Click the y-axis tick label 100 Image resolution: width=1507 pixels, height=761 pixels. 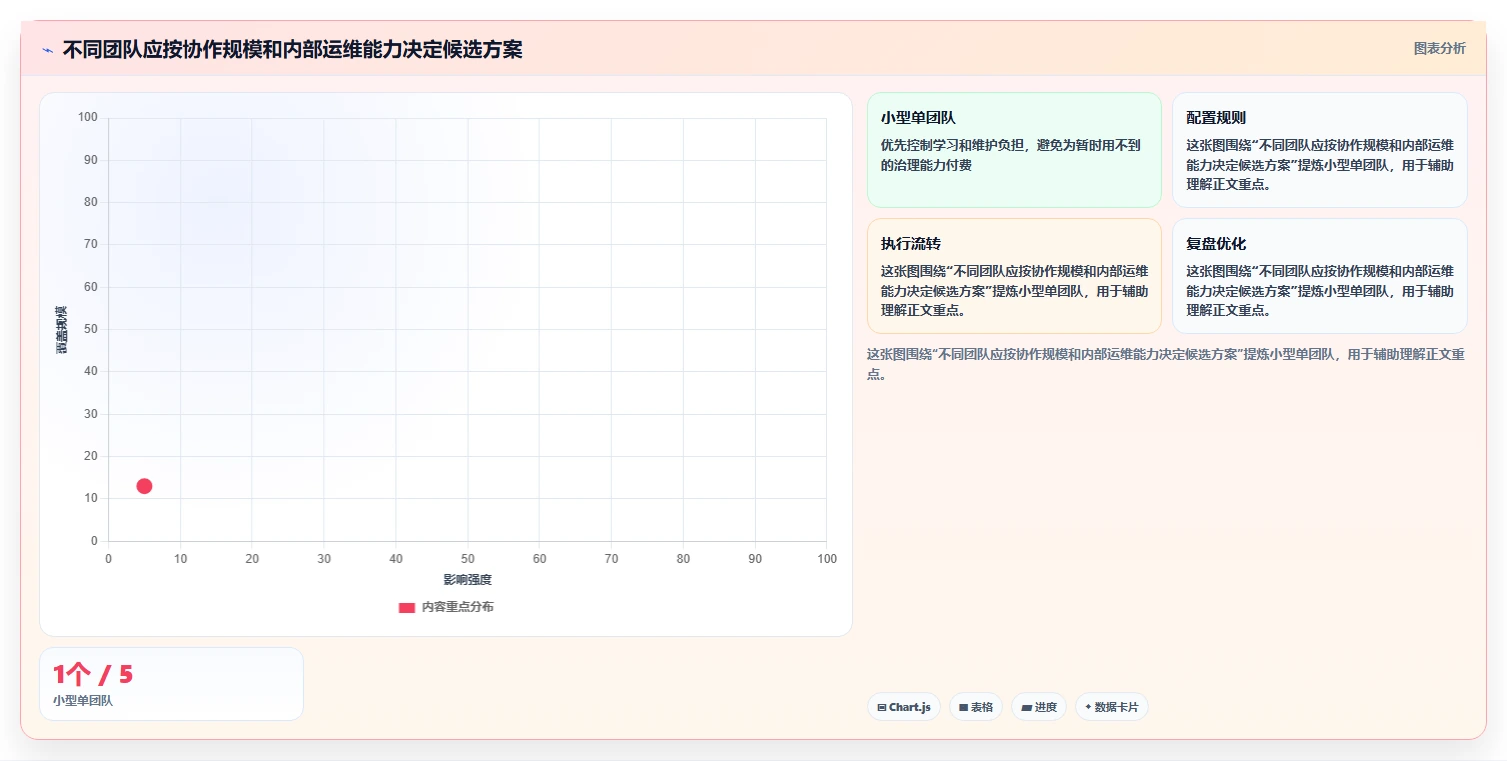(x=88, y=118)
